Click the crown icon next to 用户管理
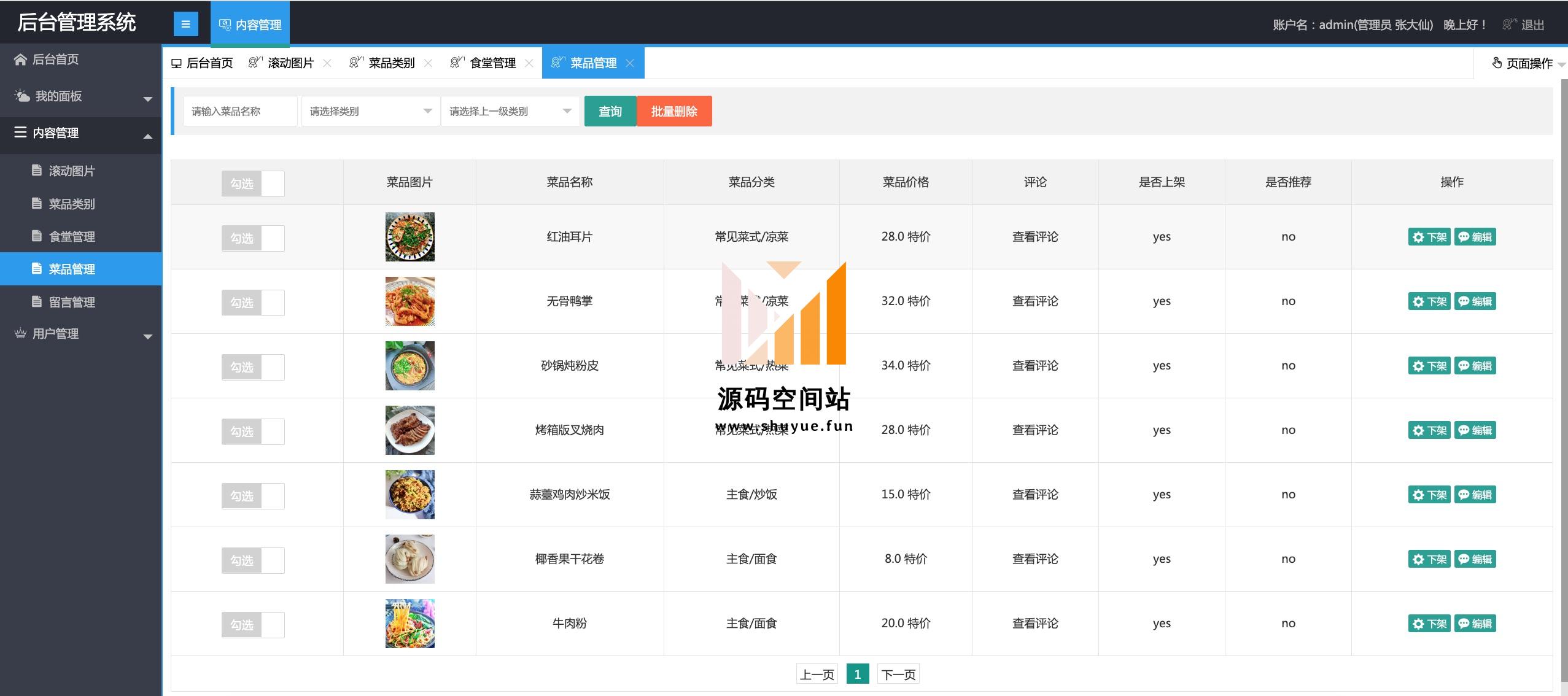Viewport: 1568px width, 696px height. click(20, 333)
